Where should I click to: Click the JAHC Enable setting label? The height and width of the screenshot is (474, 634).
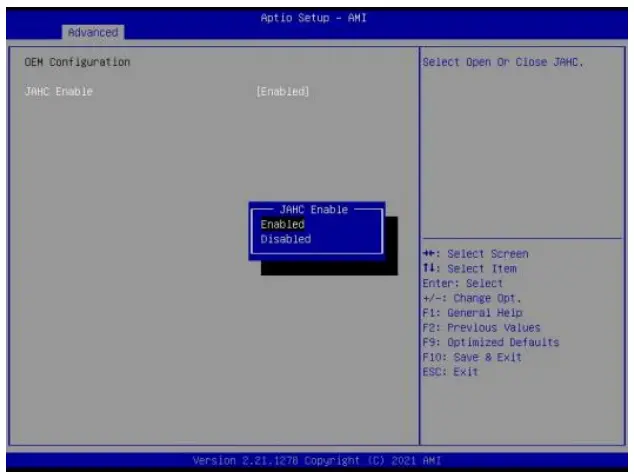pyautogui.click(x=59, y=91)
